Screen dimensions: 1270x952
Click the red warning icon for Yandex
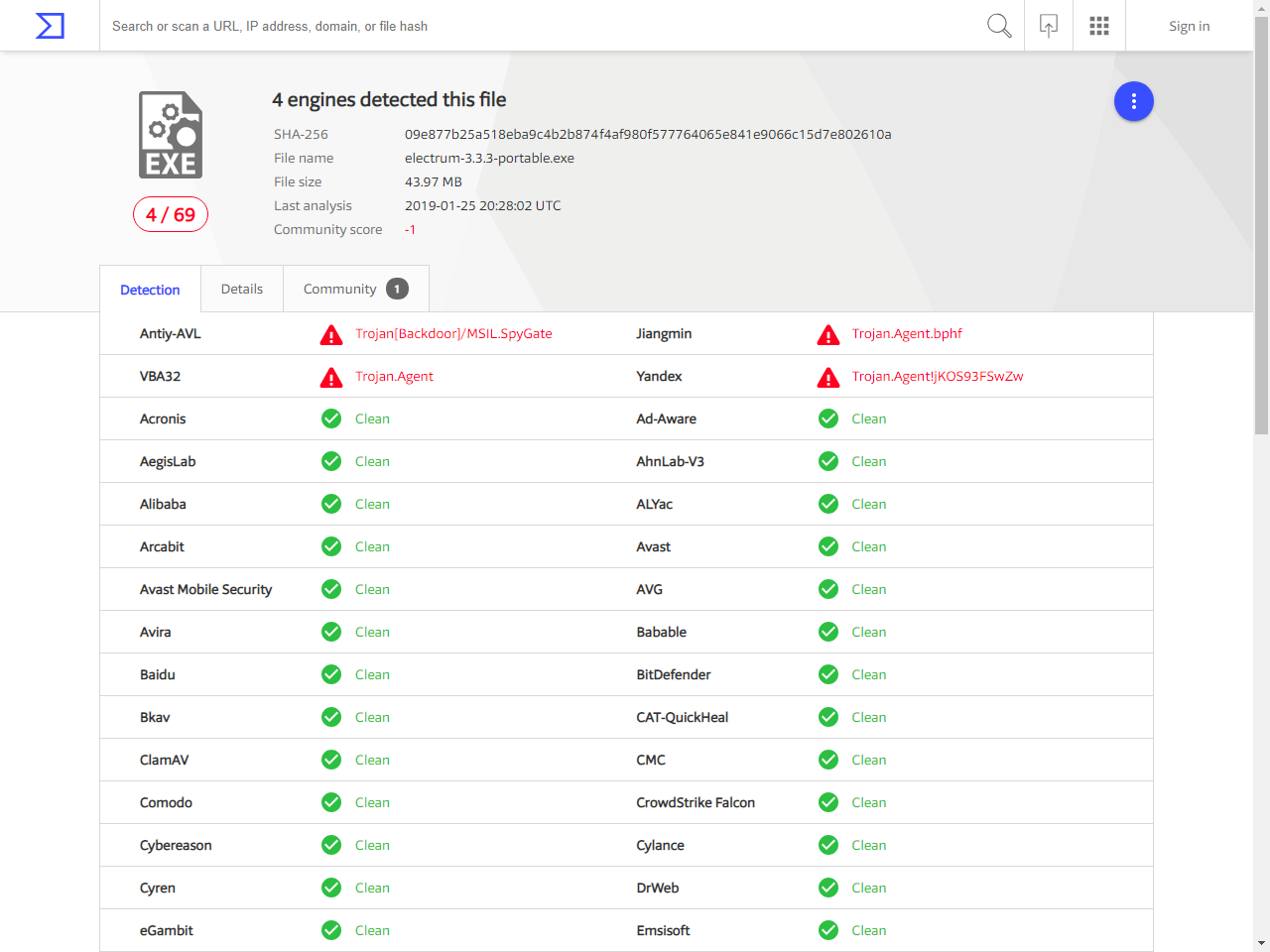828,378
